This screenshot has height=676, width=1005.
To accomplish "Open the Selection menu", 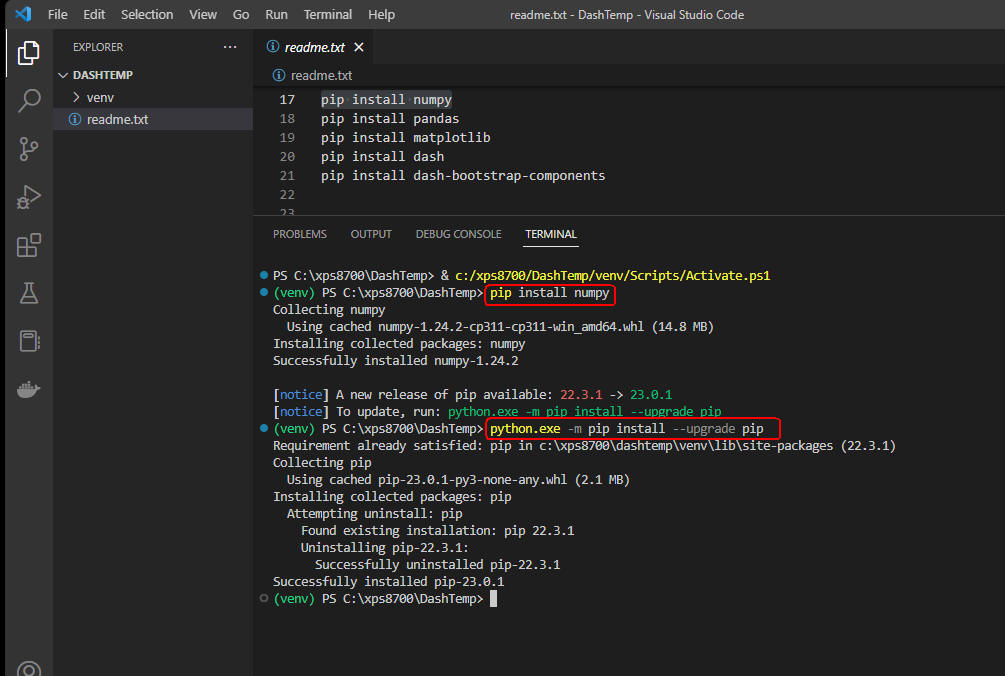I will 147,14.
